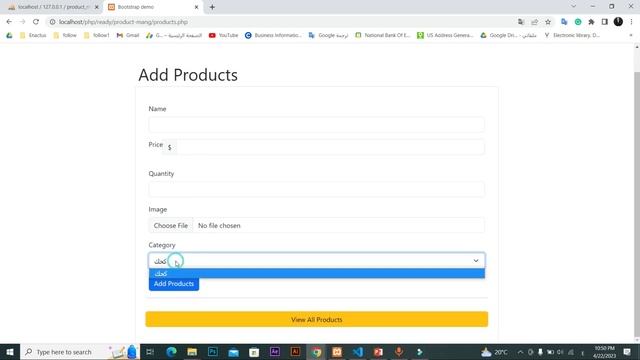
Task: Reload the page with the refresh icon
Action: [x=36, y=22]
